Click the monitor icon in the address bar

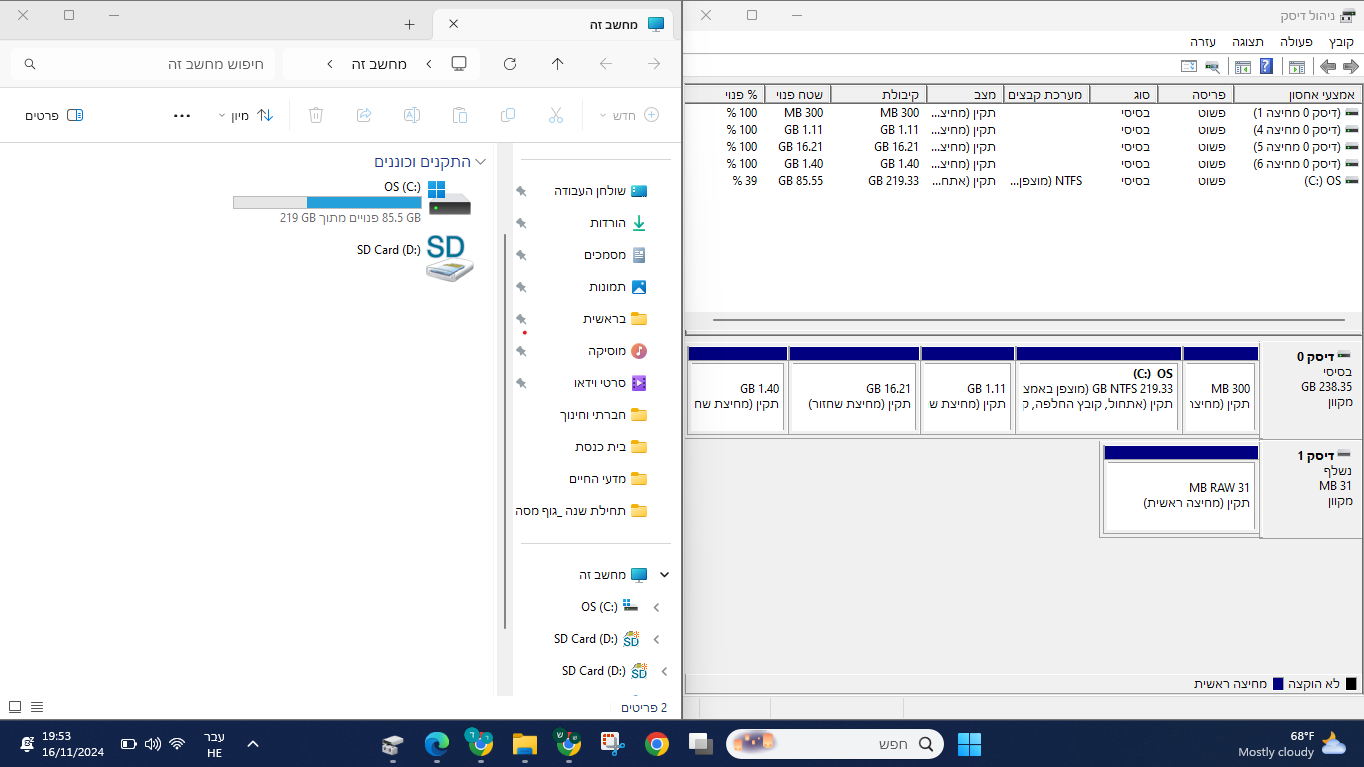click(459, 64)
